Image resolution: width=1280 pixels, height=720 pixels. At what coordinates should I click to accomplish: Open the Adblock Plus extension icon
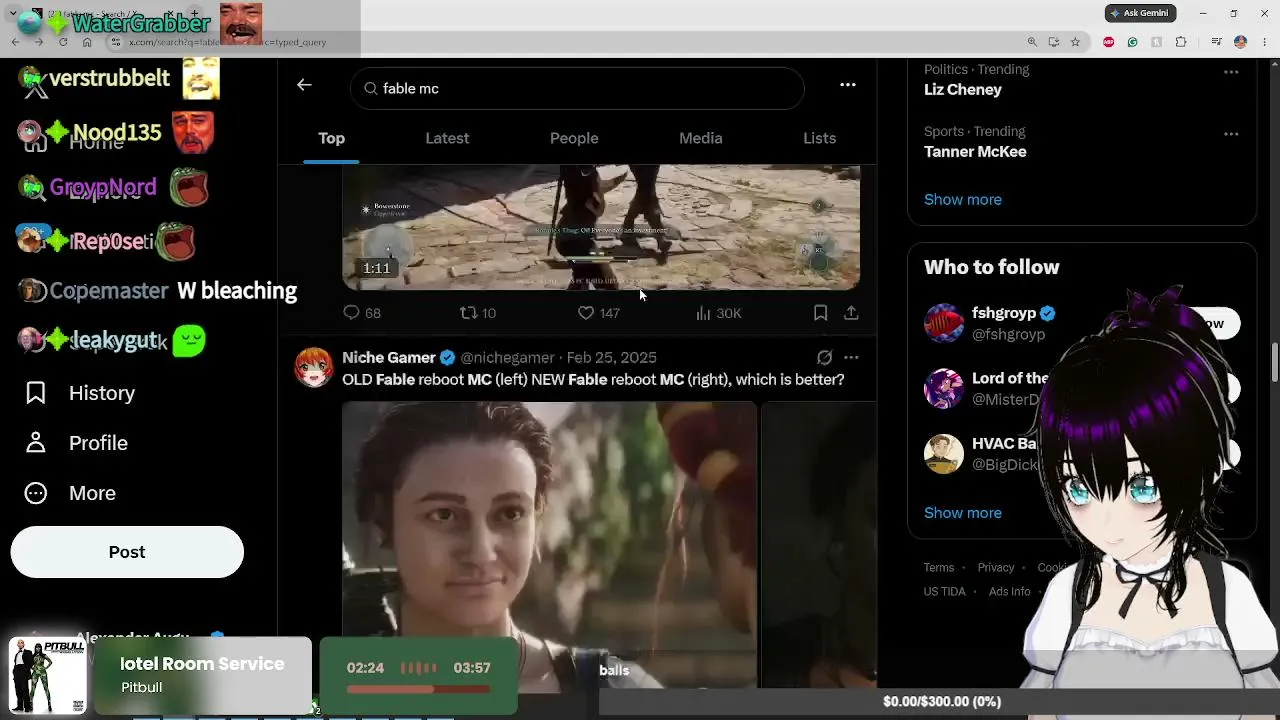tap(1108, 42)
